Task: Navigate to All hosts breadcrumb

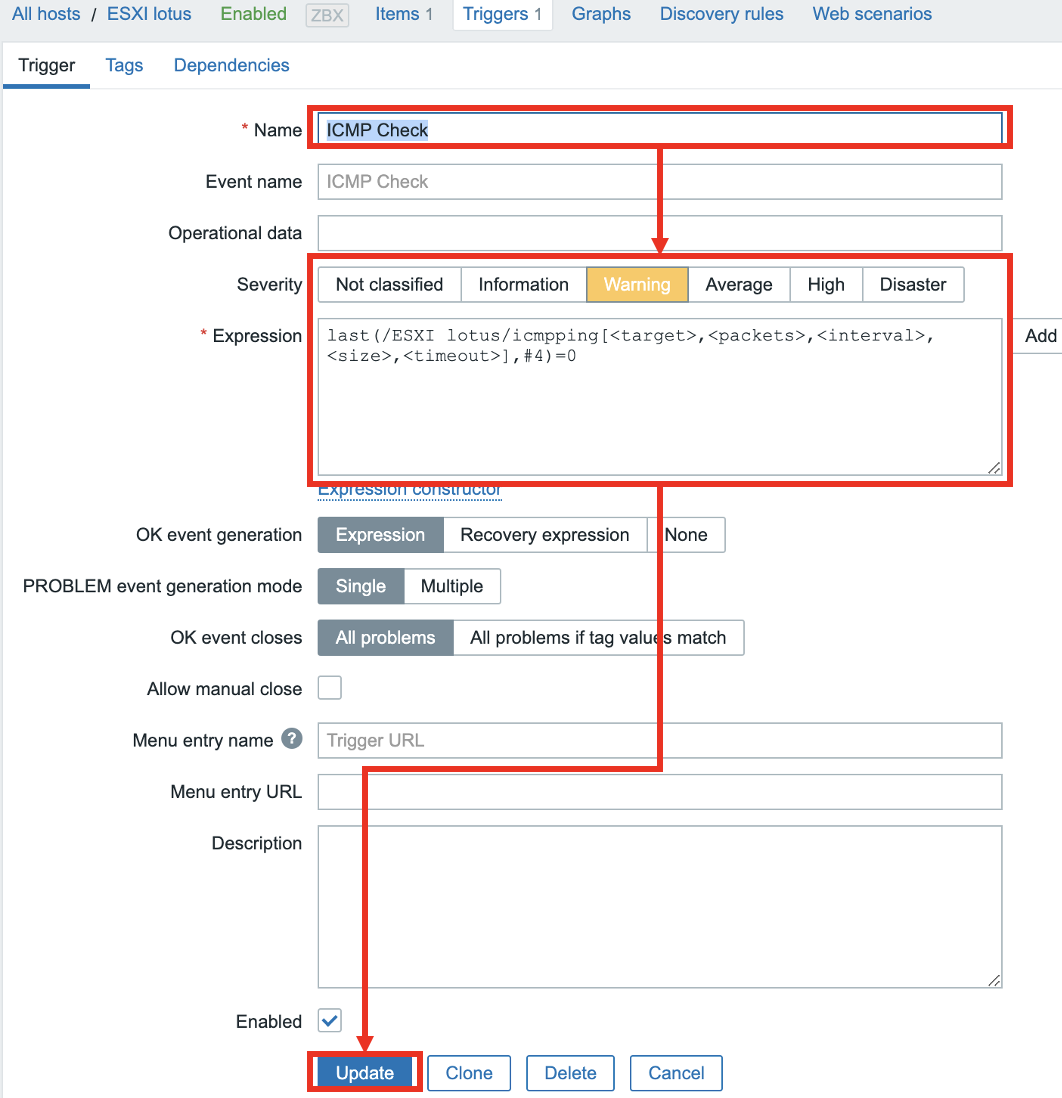Action: click(46, 14)
